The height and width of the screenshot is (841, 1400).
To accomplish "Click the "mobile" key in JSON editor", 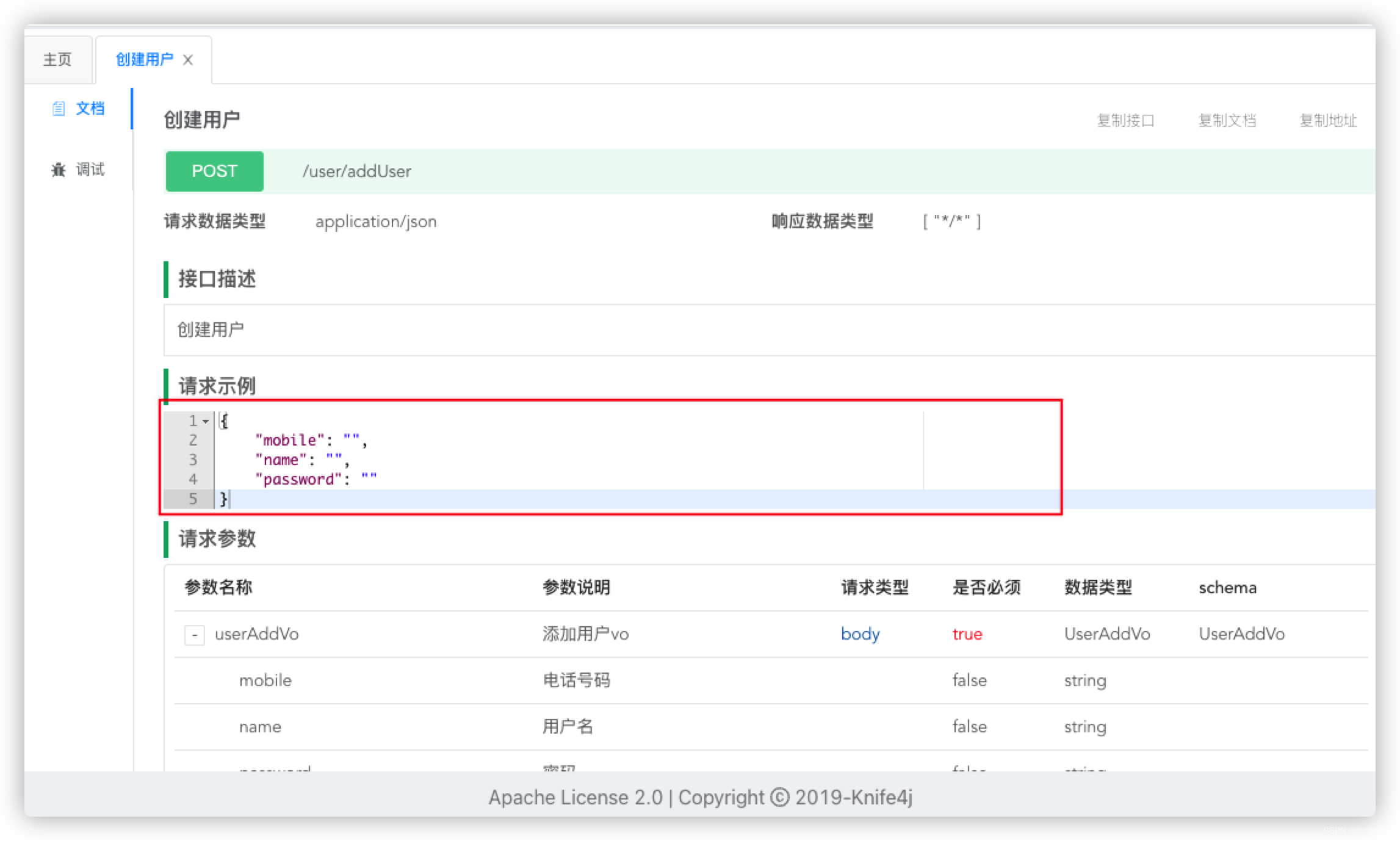I will [x=289, y=440].
